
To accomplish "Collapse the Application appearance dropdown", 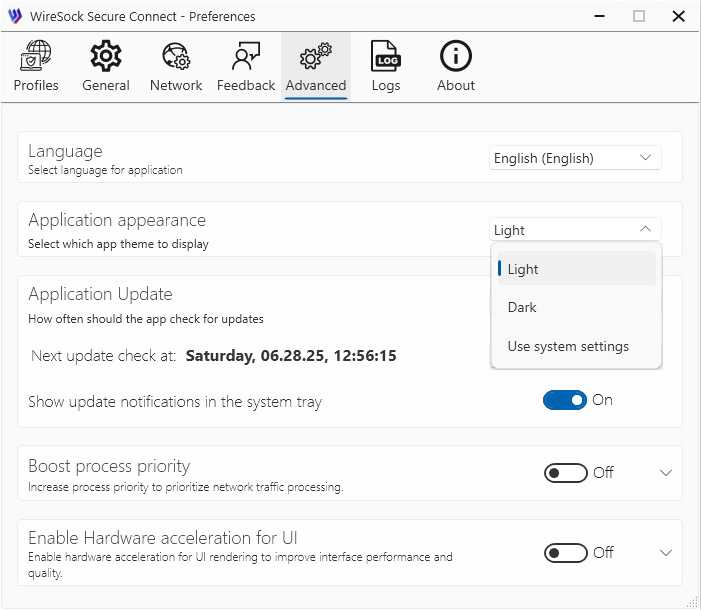I will [575, 229].
